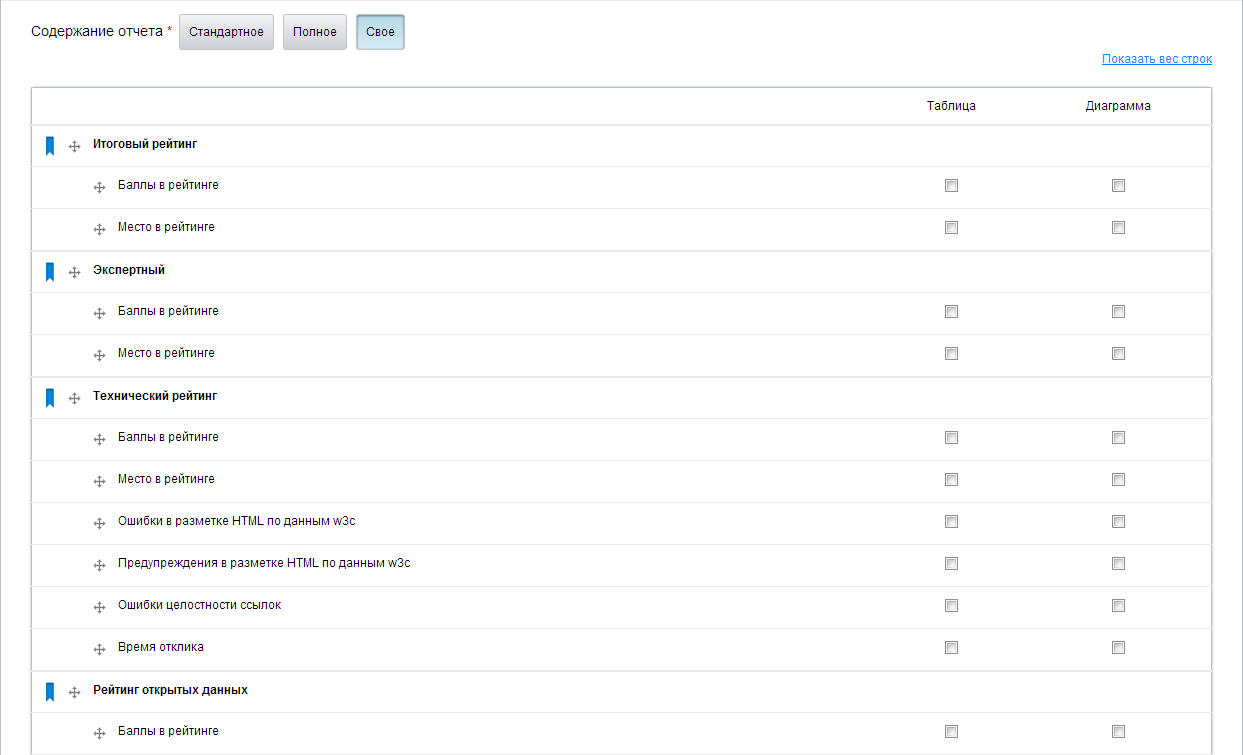Click the bookmark icon beside Рейтинг открытых данных
1243x755 pixels.
coord(50,692)
